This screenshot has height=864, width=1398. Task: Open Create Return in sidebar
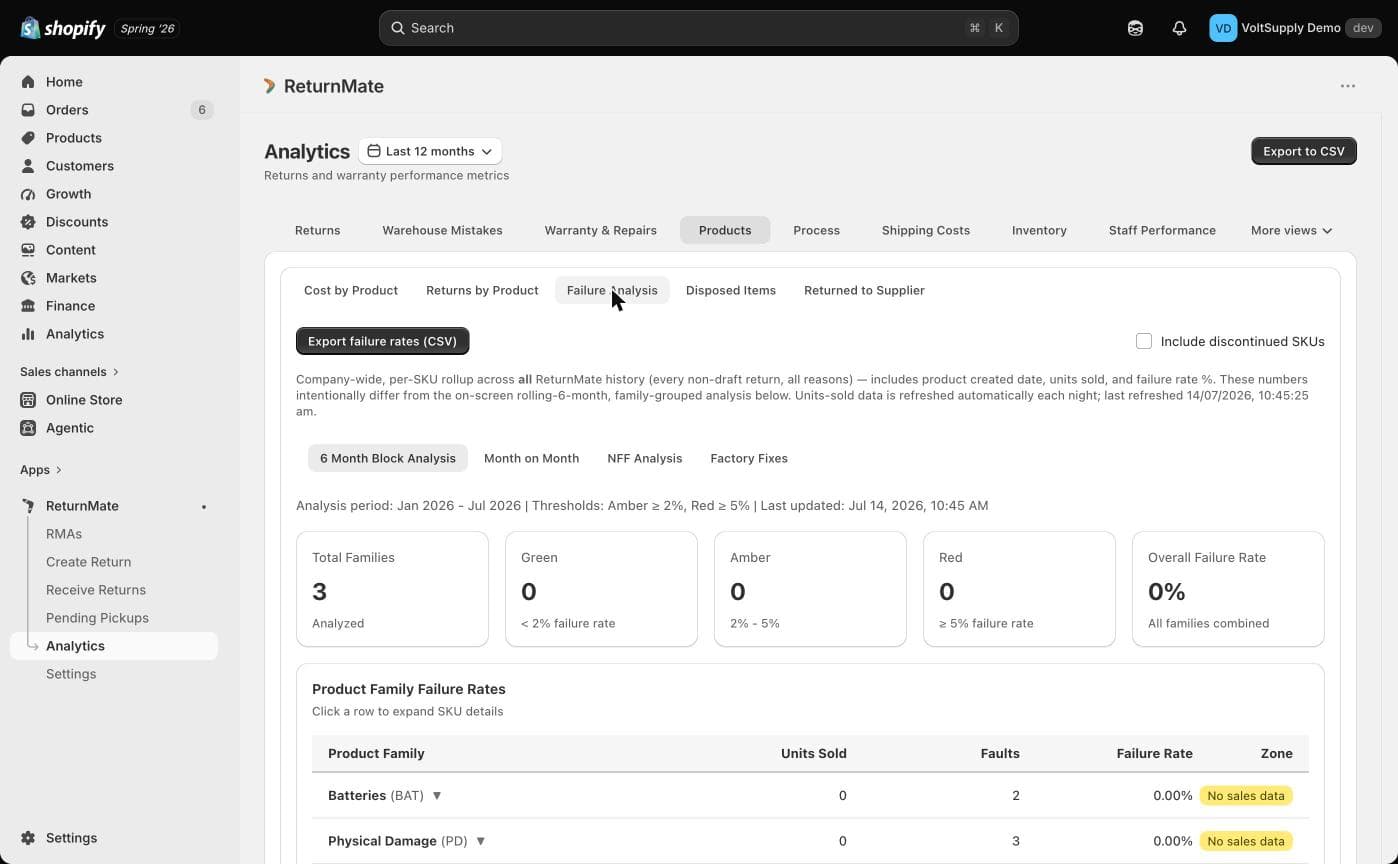88,562
